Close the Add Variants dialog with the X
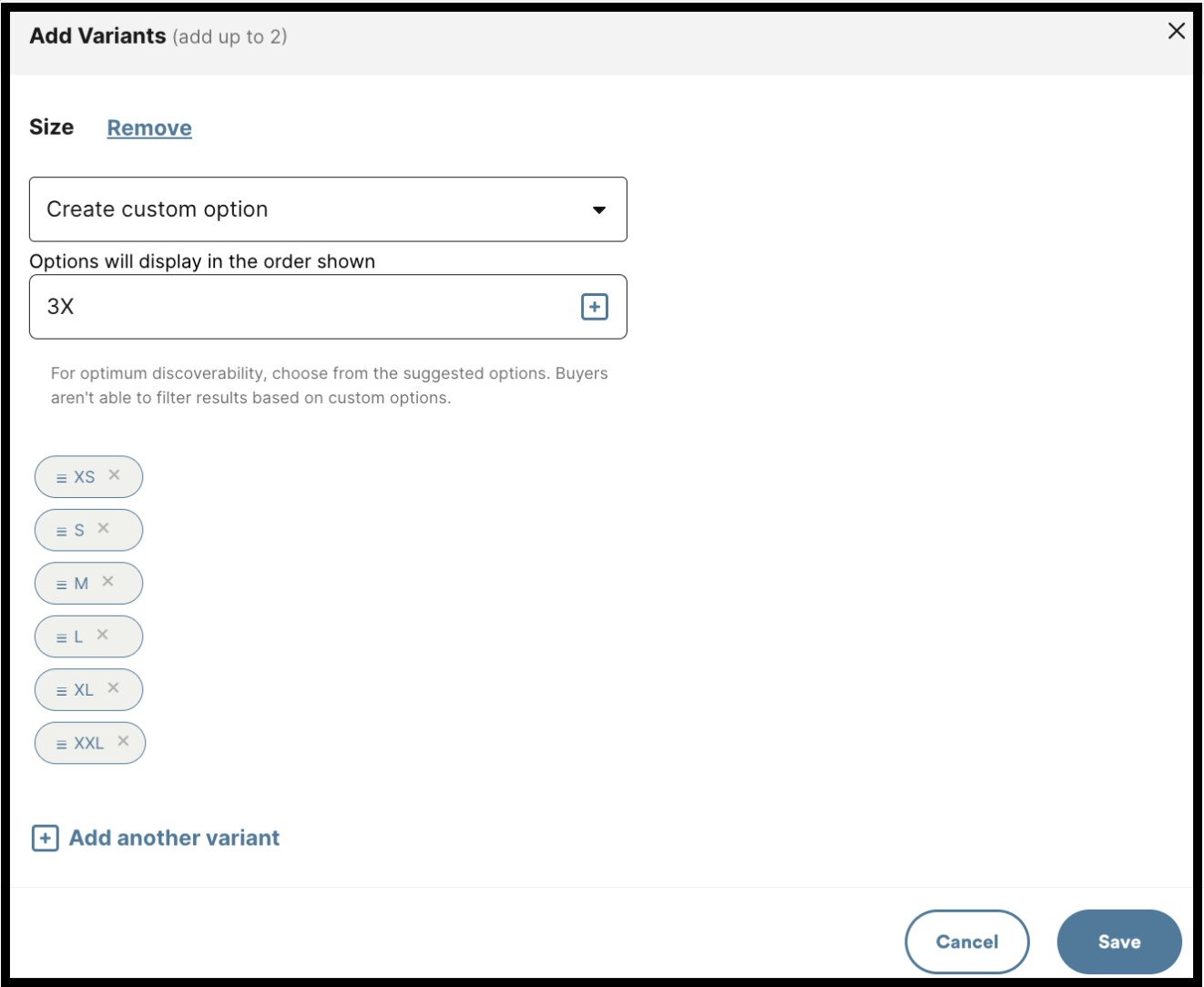Viewport: 1204px width, 987px height. [1175, 30]
